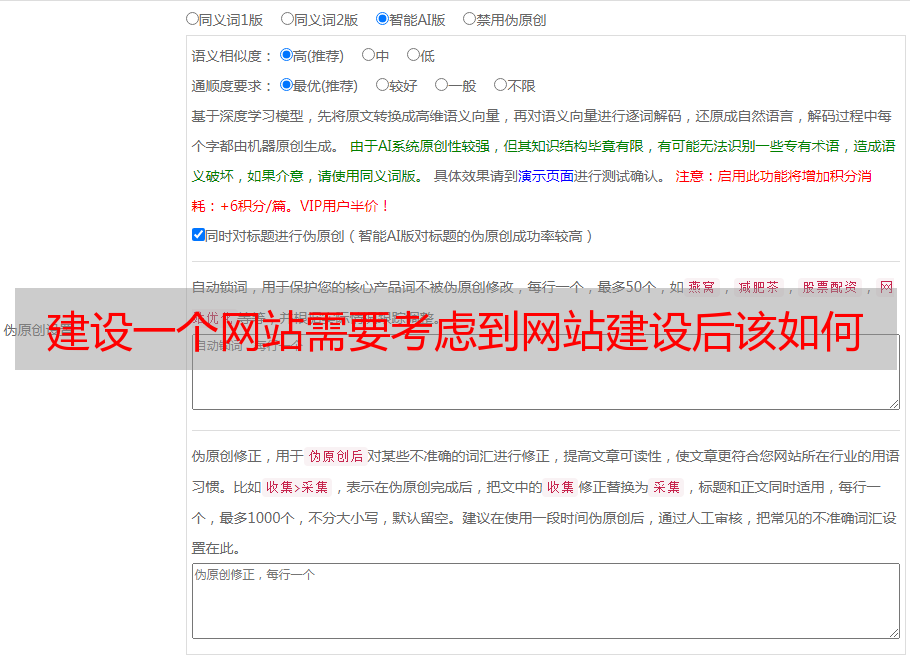Set 语义相似度 to 中

pyautogui.click(x=368, y=55)
